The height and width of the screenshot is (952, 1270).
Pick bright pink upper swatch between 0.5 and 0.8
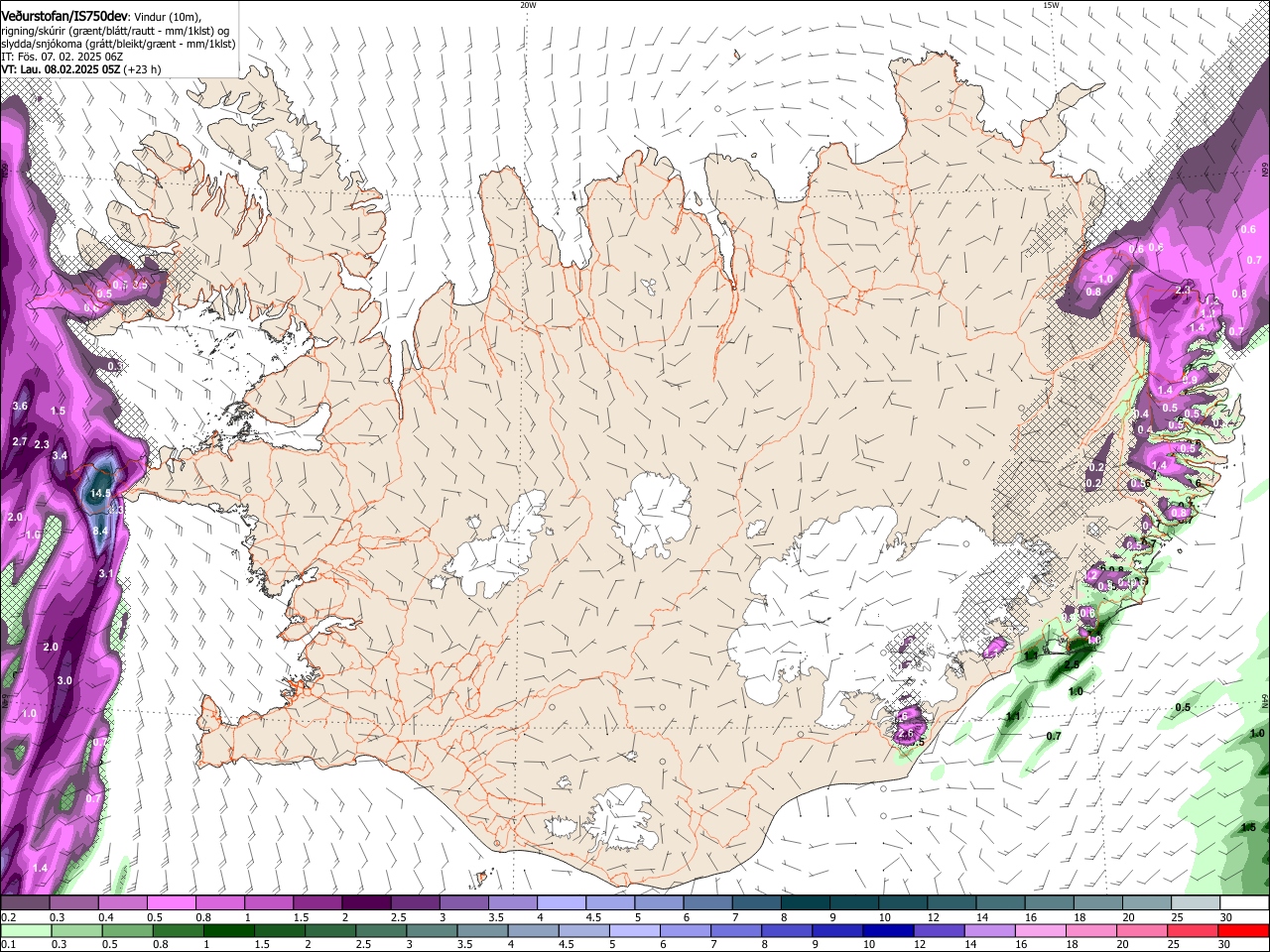[x=171, y=903]
